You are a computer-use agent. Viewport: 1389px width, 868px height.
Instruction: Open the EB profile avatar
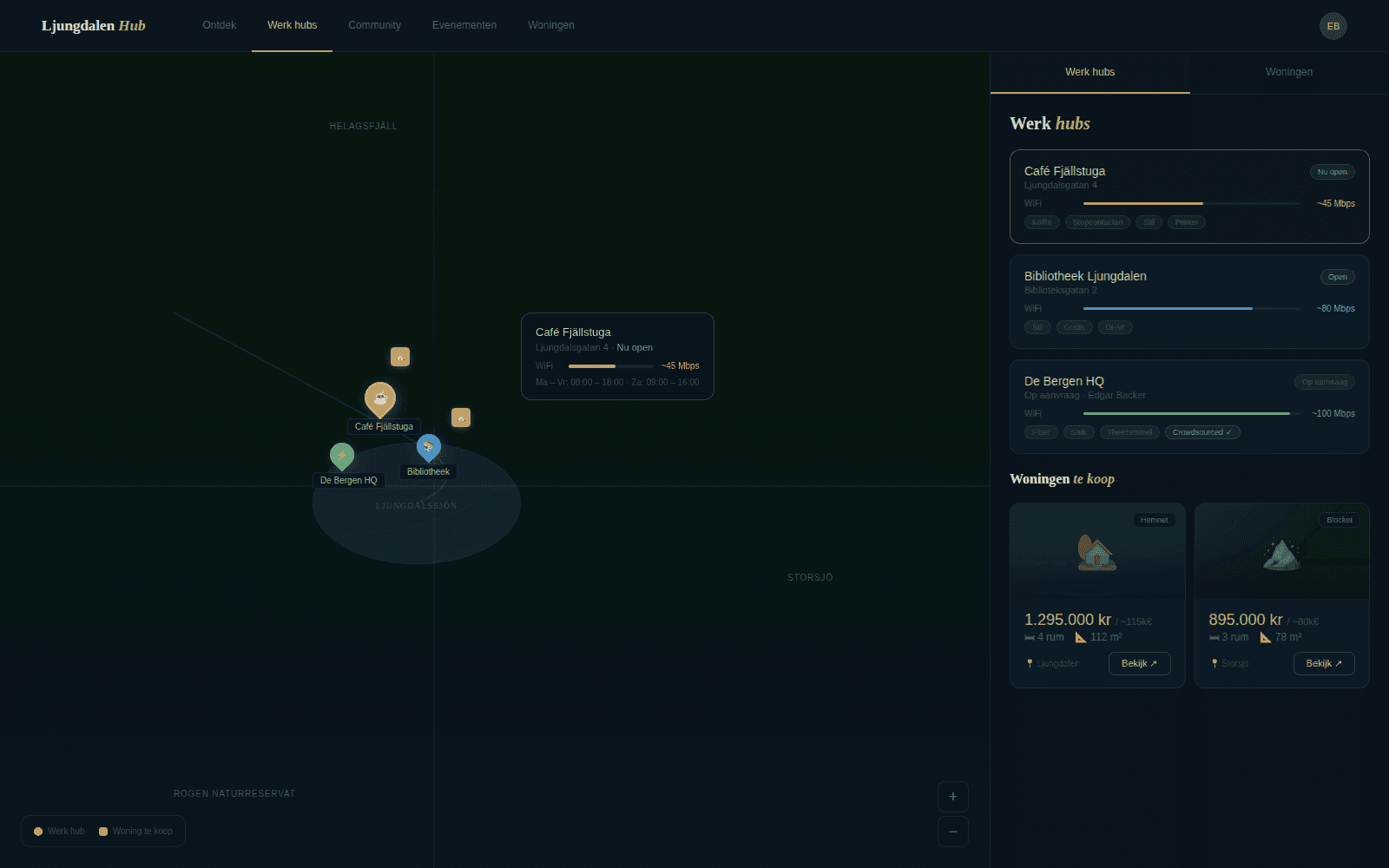pyautogui.click(x=1333, y=25)
